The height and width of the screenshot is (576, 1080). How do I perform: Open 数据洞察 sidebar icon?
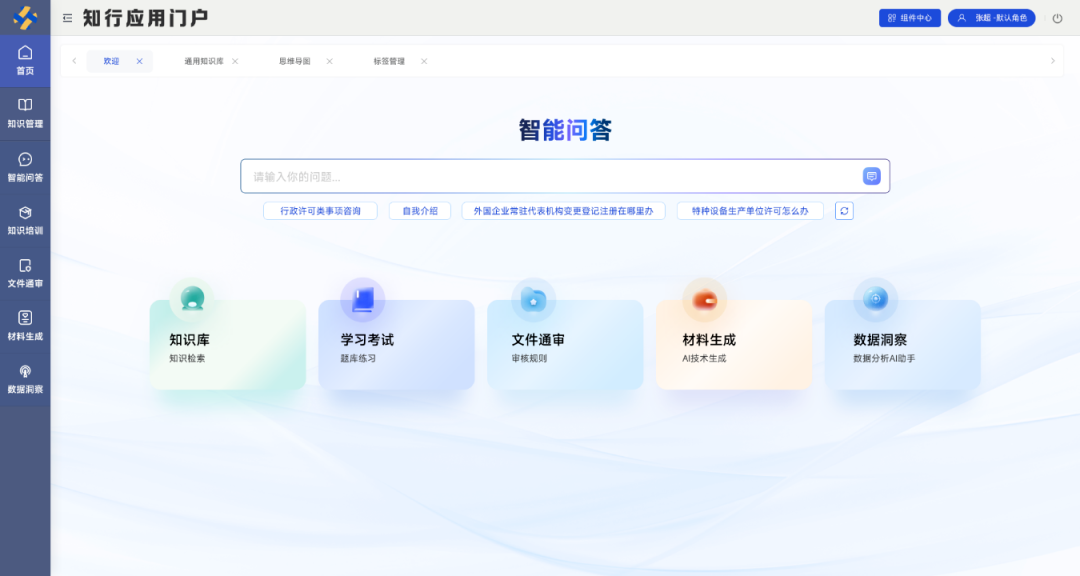(25, 378)
